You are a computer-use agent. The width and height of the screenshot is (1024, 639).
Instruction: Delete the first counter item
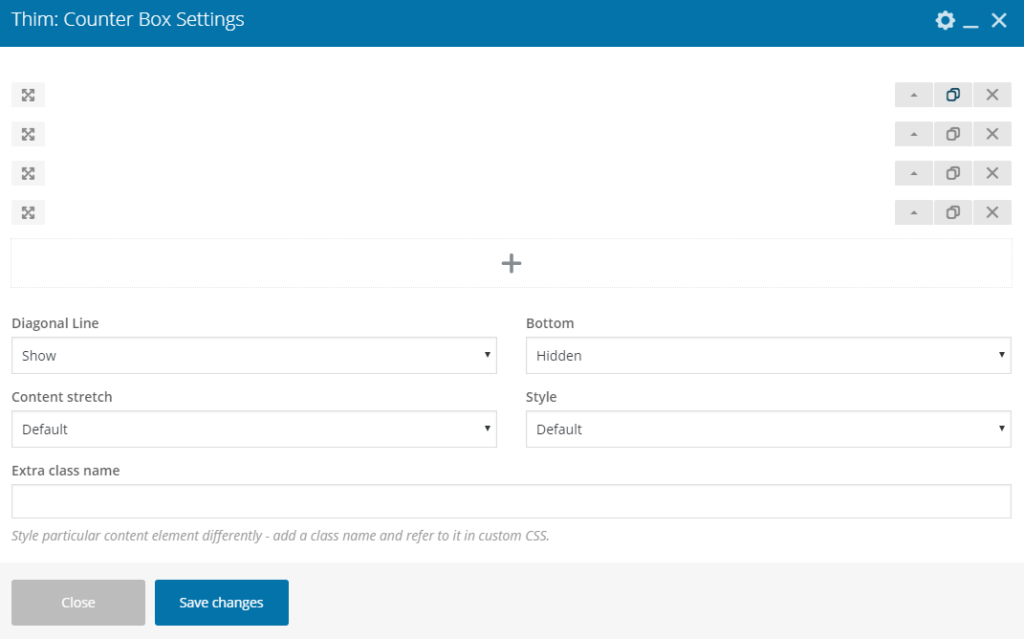[991, 94]
